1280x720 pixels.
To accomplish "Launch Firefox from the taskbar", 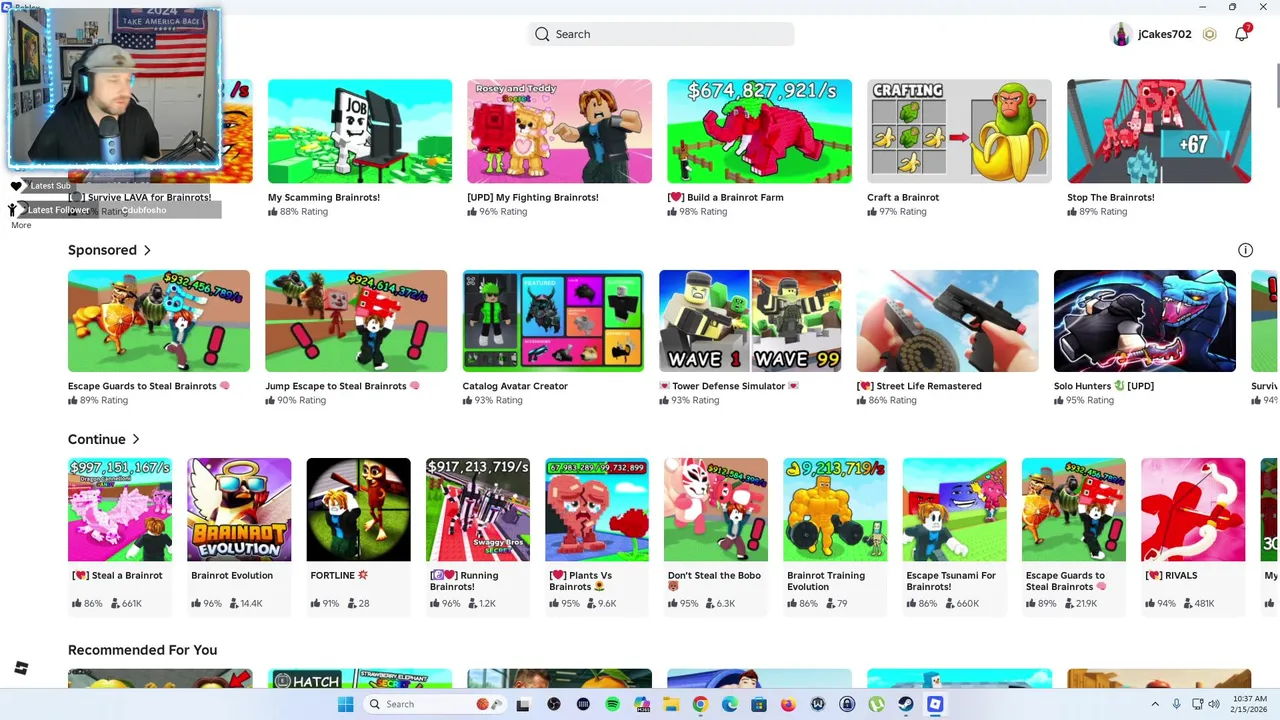I will tap(788, 704).
